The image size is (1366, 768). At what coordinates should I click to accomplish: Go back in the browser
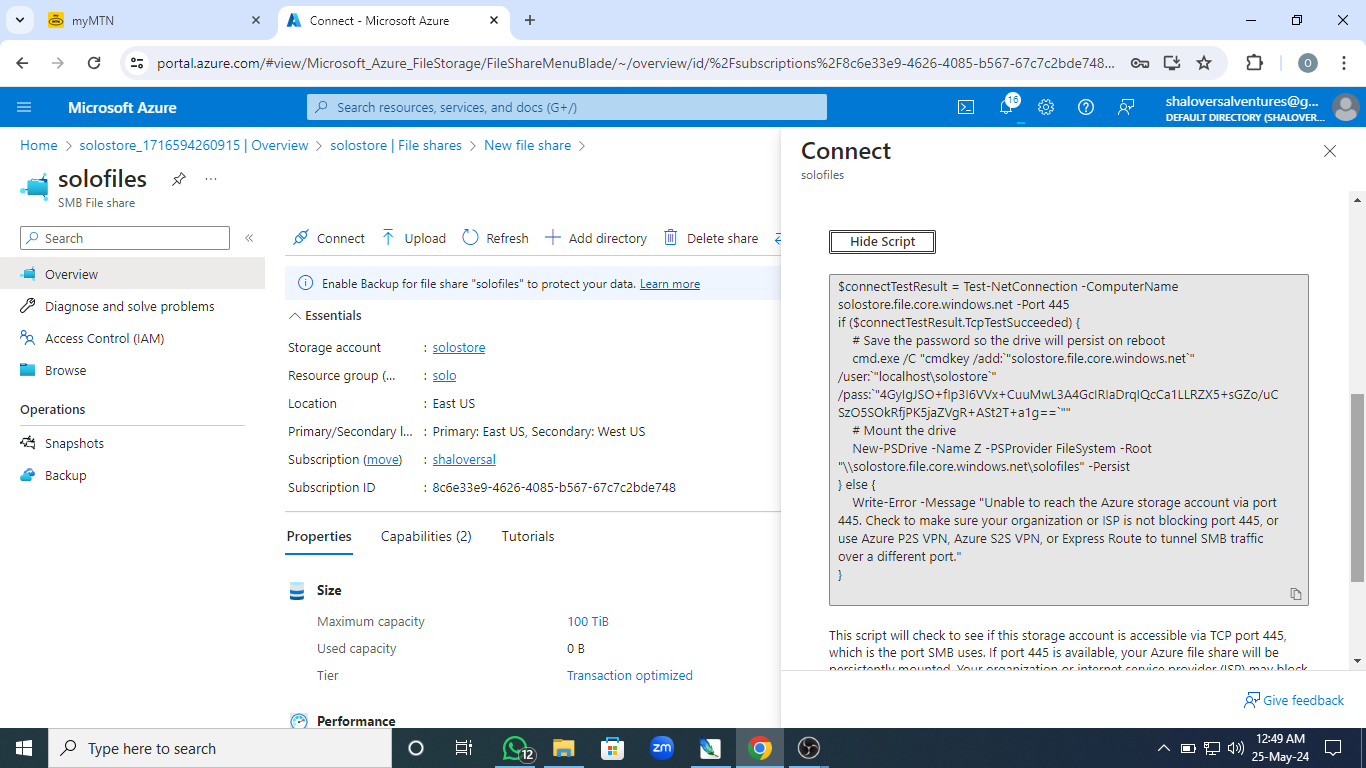[24, 63]
